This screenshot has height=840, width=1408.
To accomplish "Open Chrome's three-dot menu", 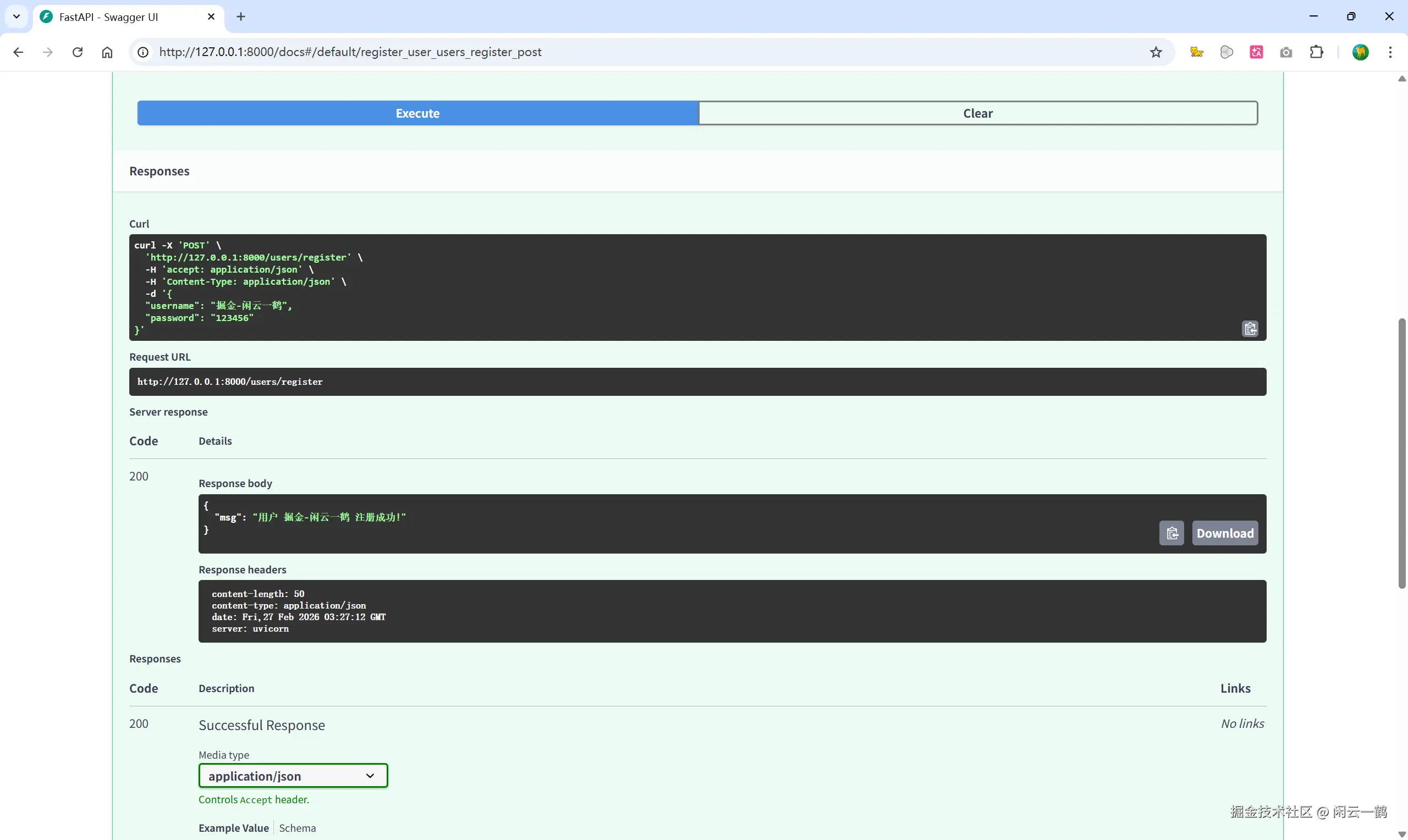I will (x=1390, y=52).
